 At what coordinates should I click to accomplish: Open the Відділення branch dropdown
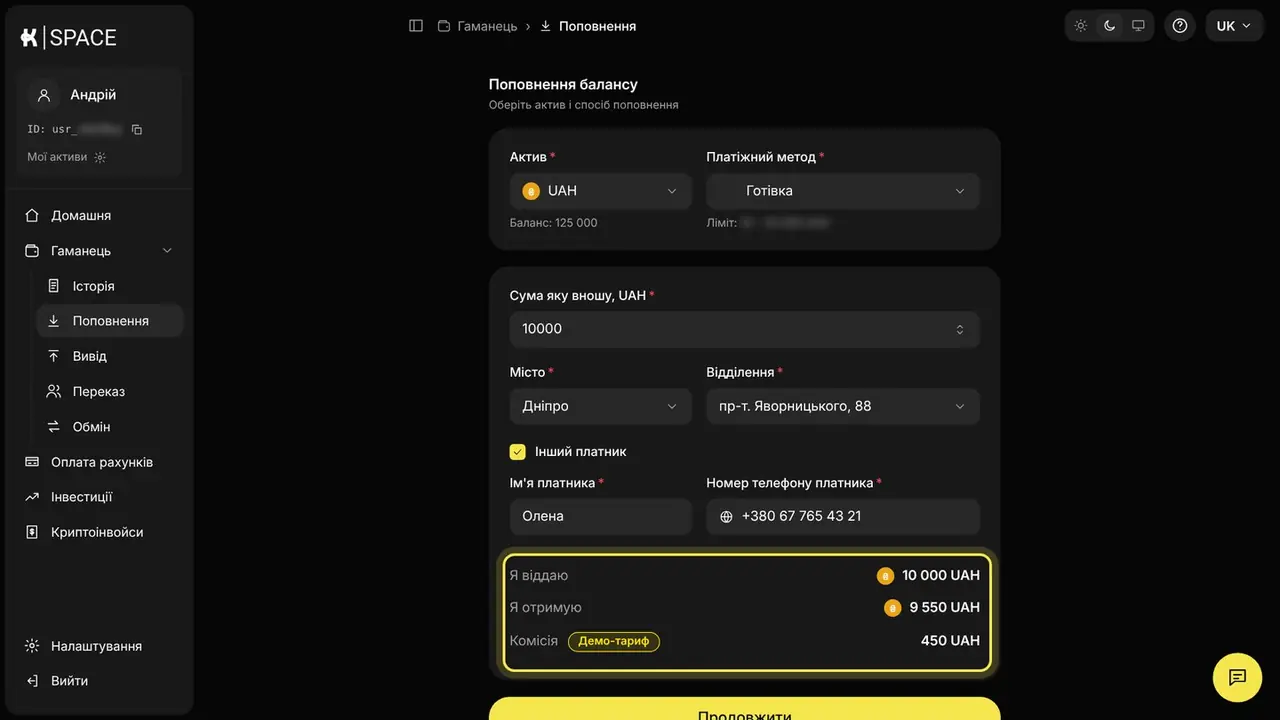click(x=843, y=406)
